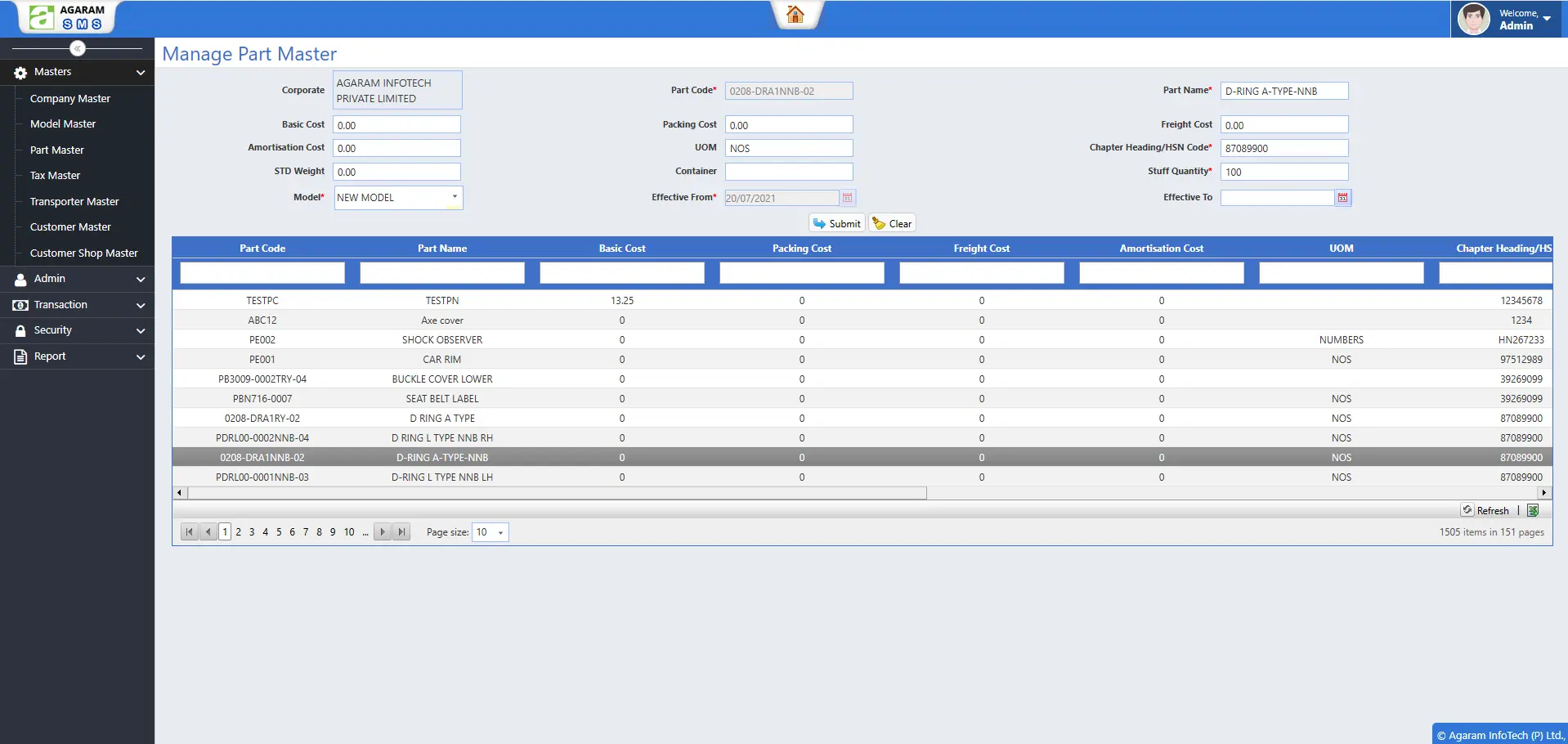Open Customer Shop Master in sidebar
Image resolution: width=1568 pixels, height=744 pixels.
tap(83, 253)
